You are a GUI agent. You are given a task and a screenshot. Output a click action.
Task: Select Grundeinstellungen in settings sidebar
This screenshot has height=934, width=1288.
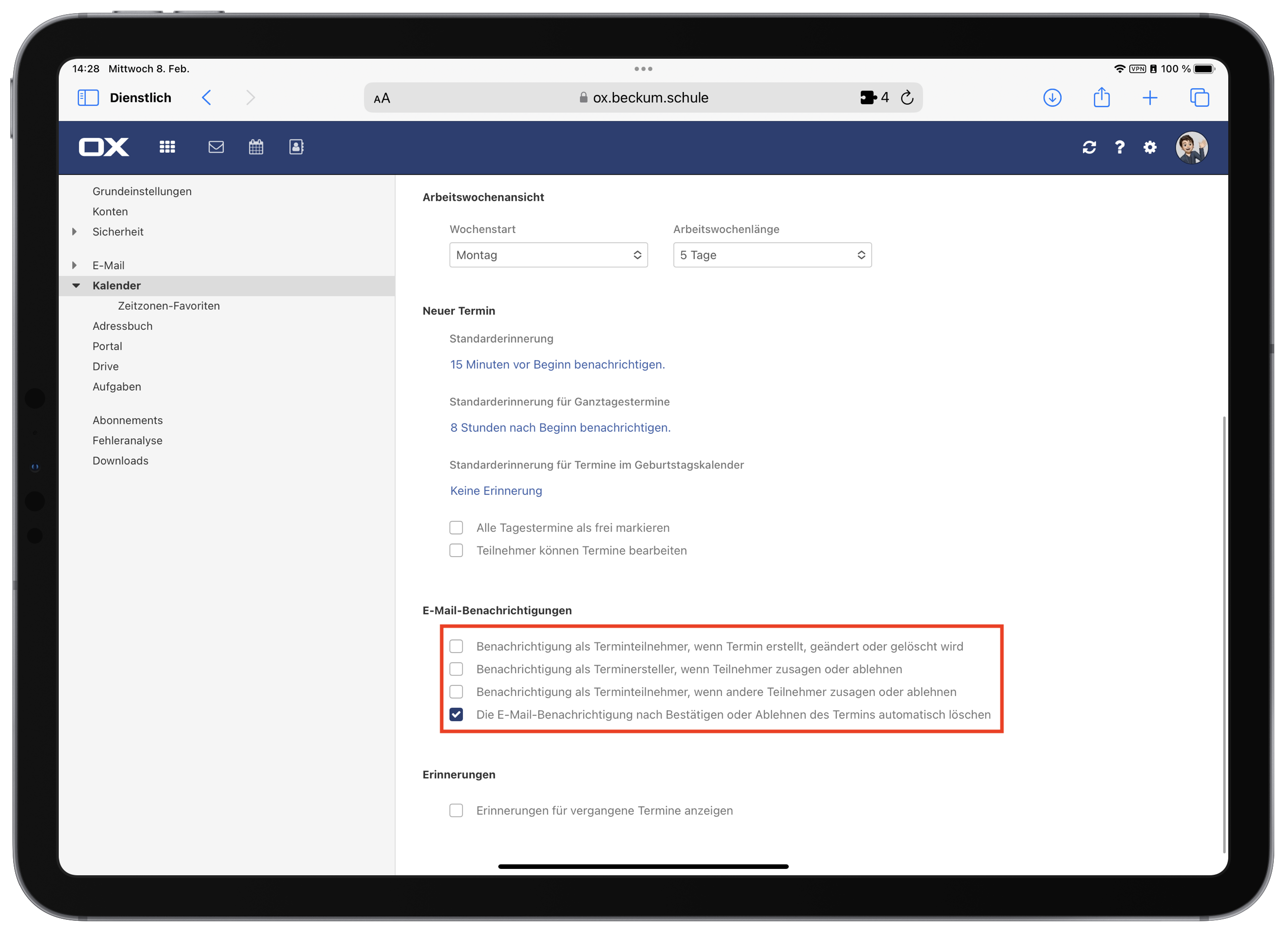(142, 191)
